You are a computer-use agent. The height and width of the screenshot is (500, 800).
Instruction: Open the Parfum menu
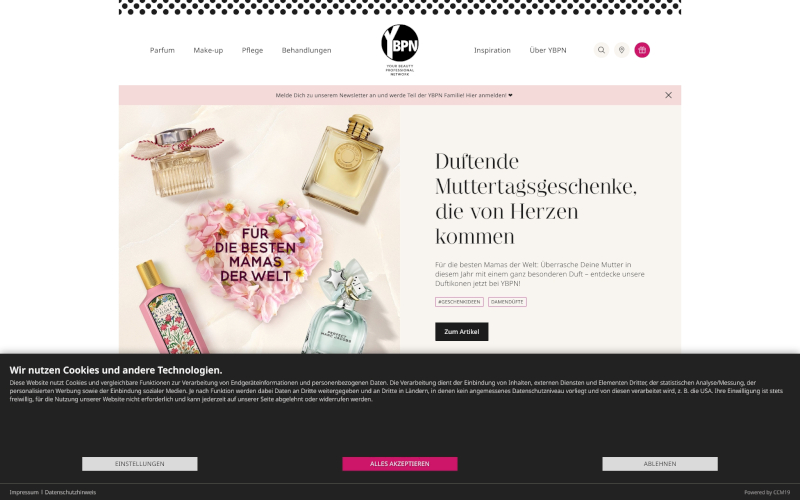[x=162, y=50]
